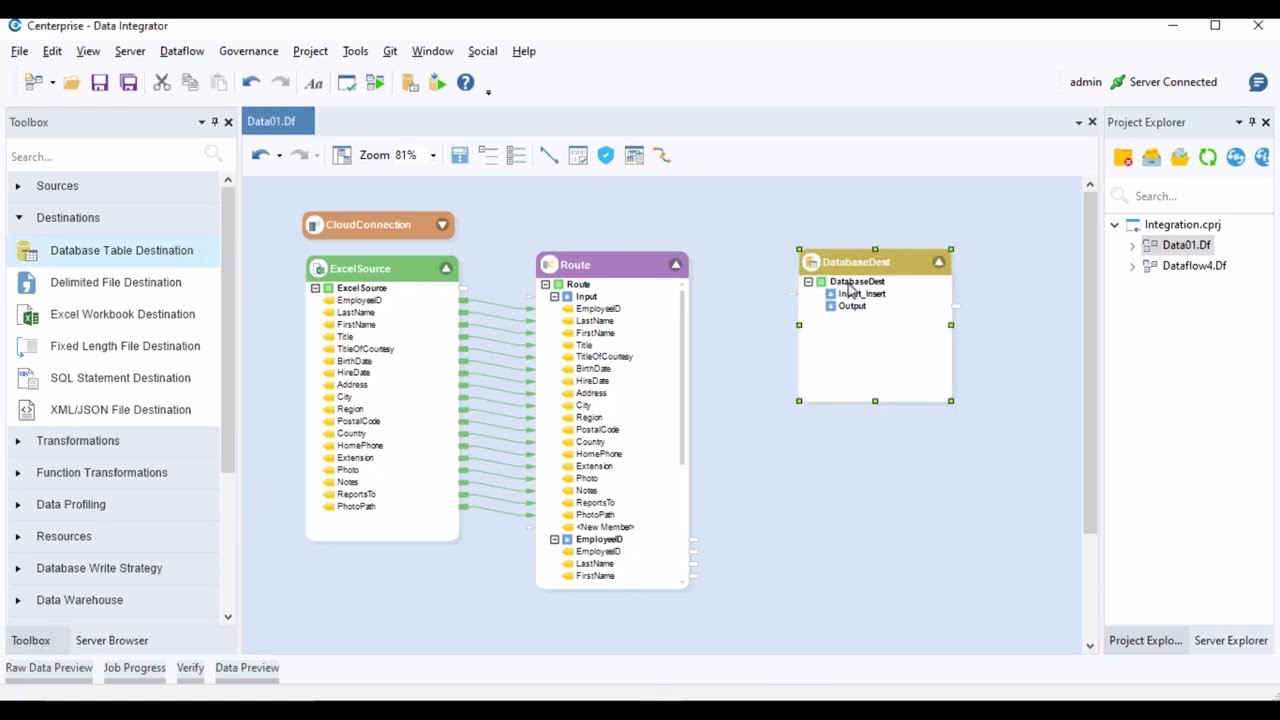This screenshot has height=720, width=1280.
Task: Click the canvas vertical scrollbar
Action: (x=1090, y=360)
